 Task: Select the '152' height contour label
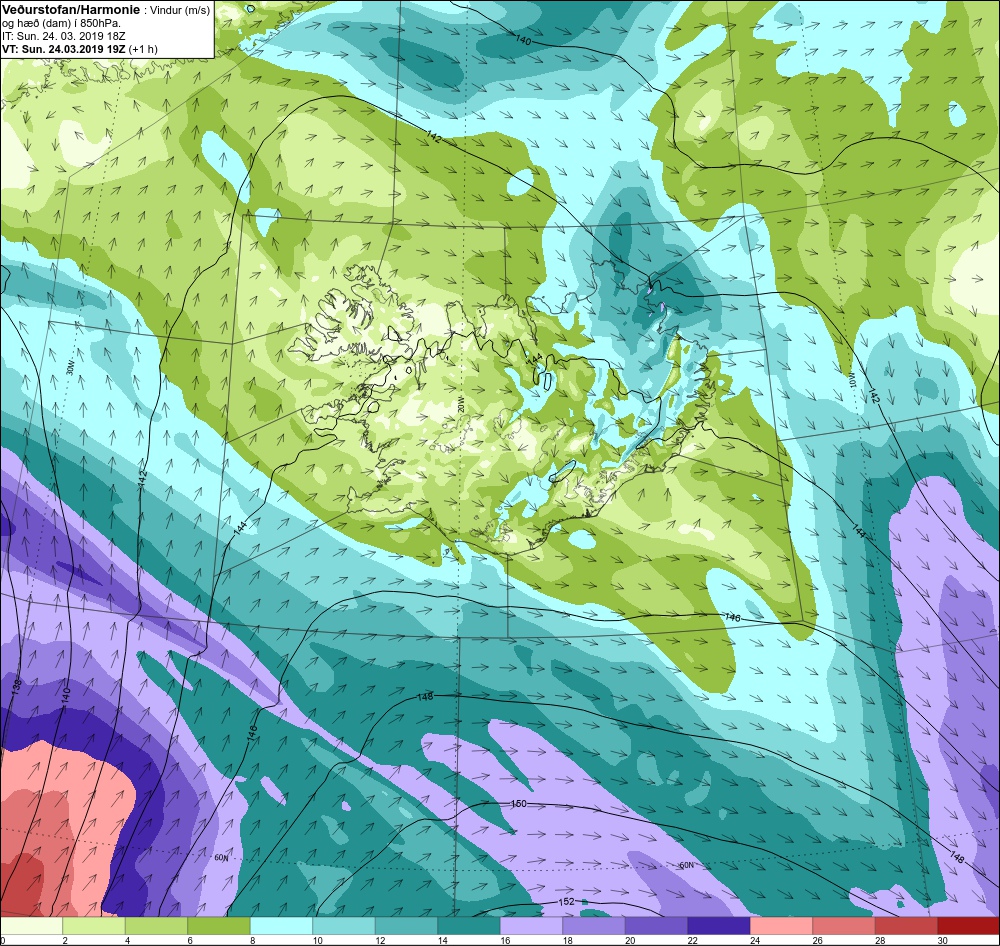coord(566,902)
